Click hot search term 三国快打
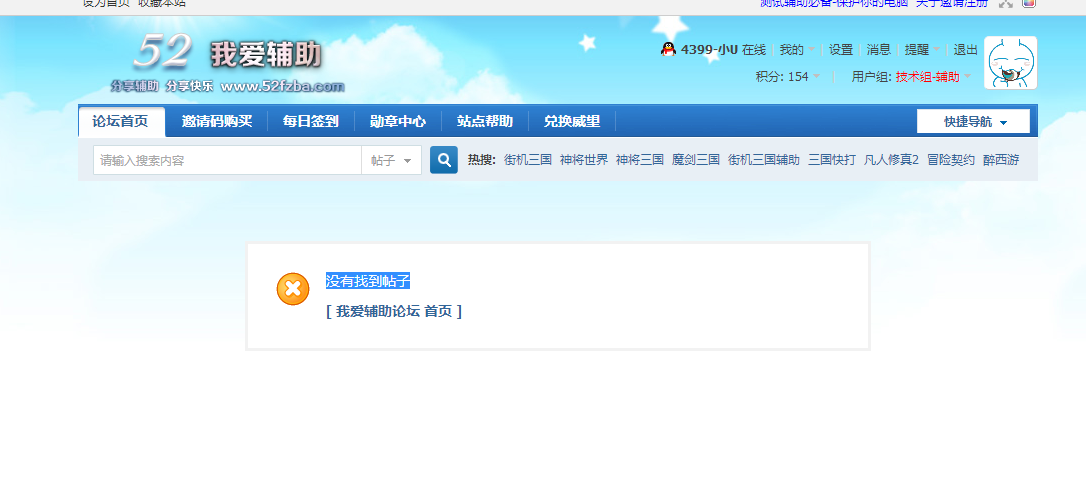Viewport: 1086px width, 502px height. [832, 160]
